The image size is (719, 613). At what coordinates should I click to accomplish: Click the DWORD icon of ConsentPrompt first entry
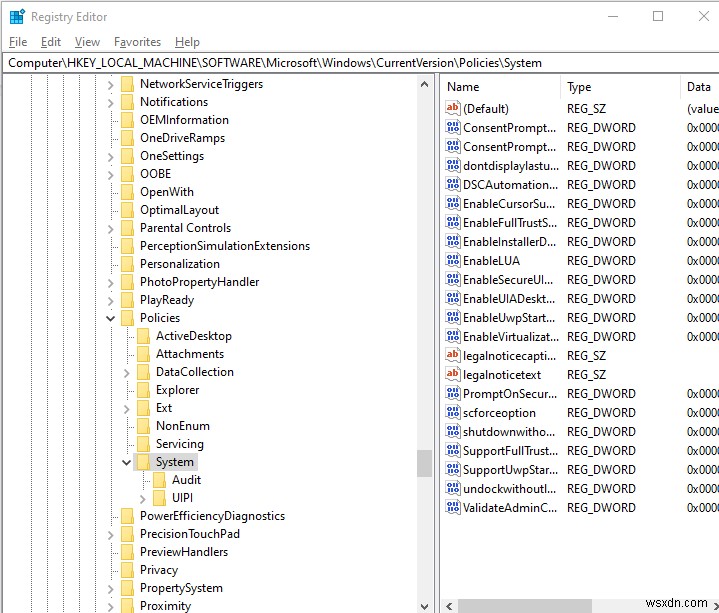pyautogui.click(x=453, y=127)
